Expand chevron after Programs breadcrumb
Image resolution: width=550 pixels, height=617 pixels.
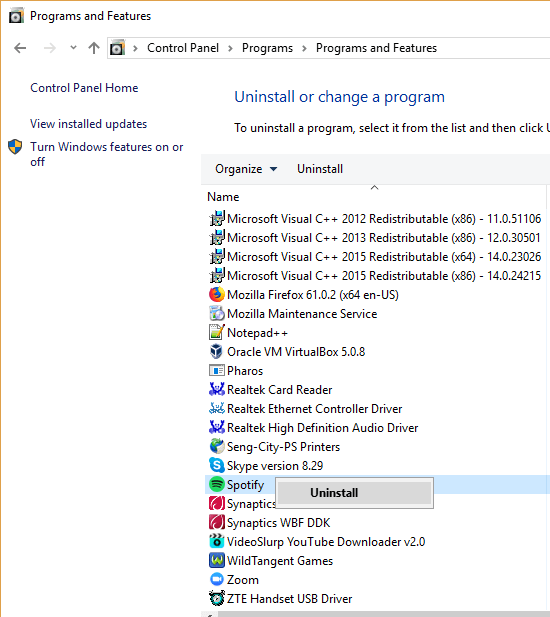pos(304,48)
